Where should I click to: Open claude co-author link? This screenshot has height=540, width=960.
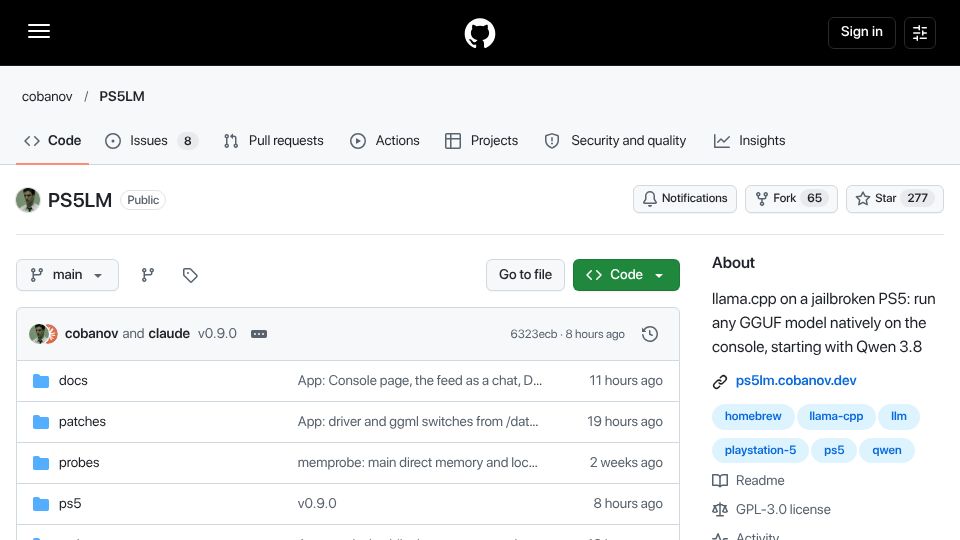tap(169, 334)
